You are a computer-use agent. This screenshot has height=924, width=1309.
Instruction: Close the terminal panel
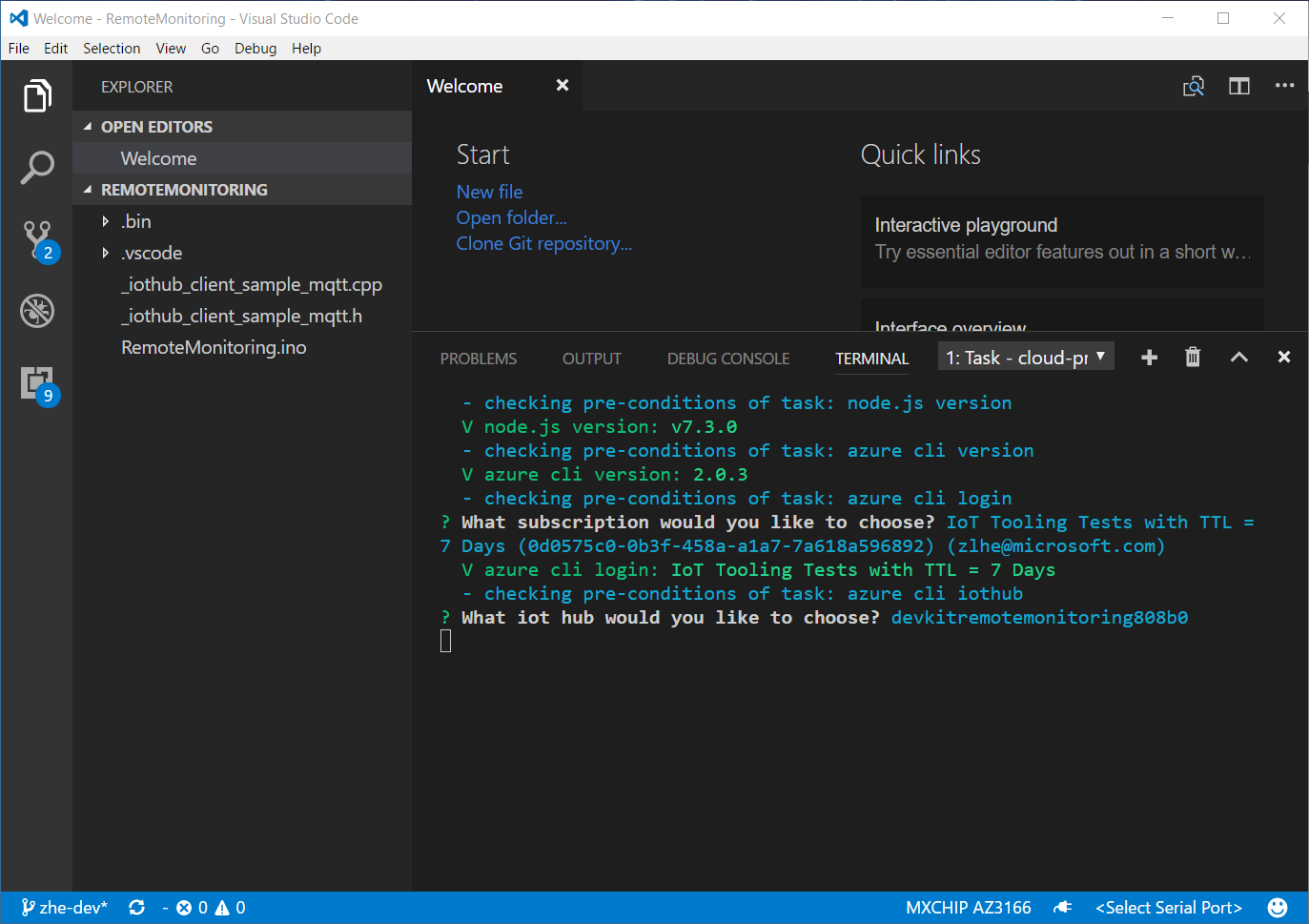click(x=1284, y=357)
